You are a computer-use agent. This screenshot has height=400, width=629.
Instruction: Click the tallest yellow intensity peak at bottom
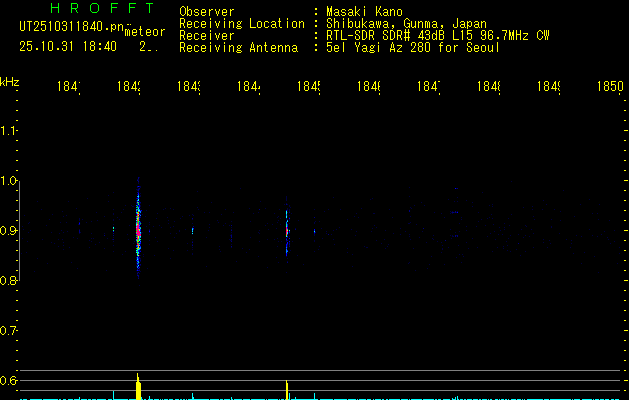pos(138,387)
